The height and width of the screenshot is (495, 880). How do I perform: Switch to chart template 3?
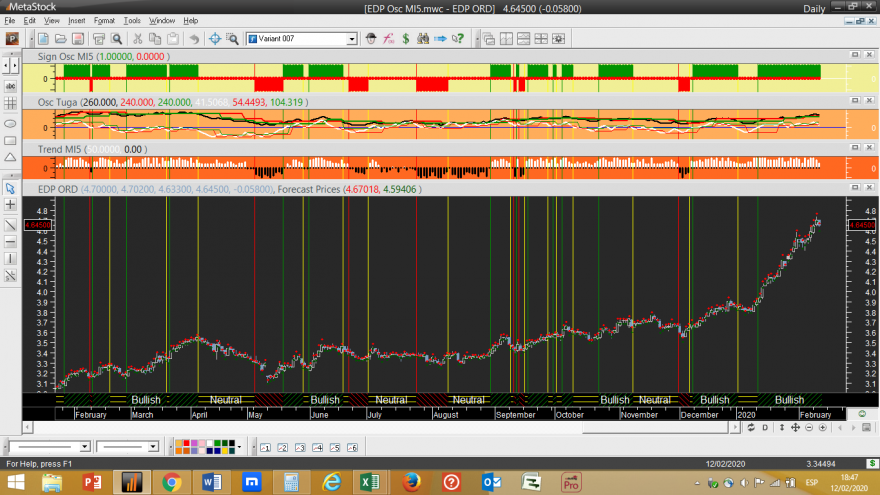tap(300, 447)
